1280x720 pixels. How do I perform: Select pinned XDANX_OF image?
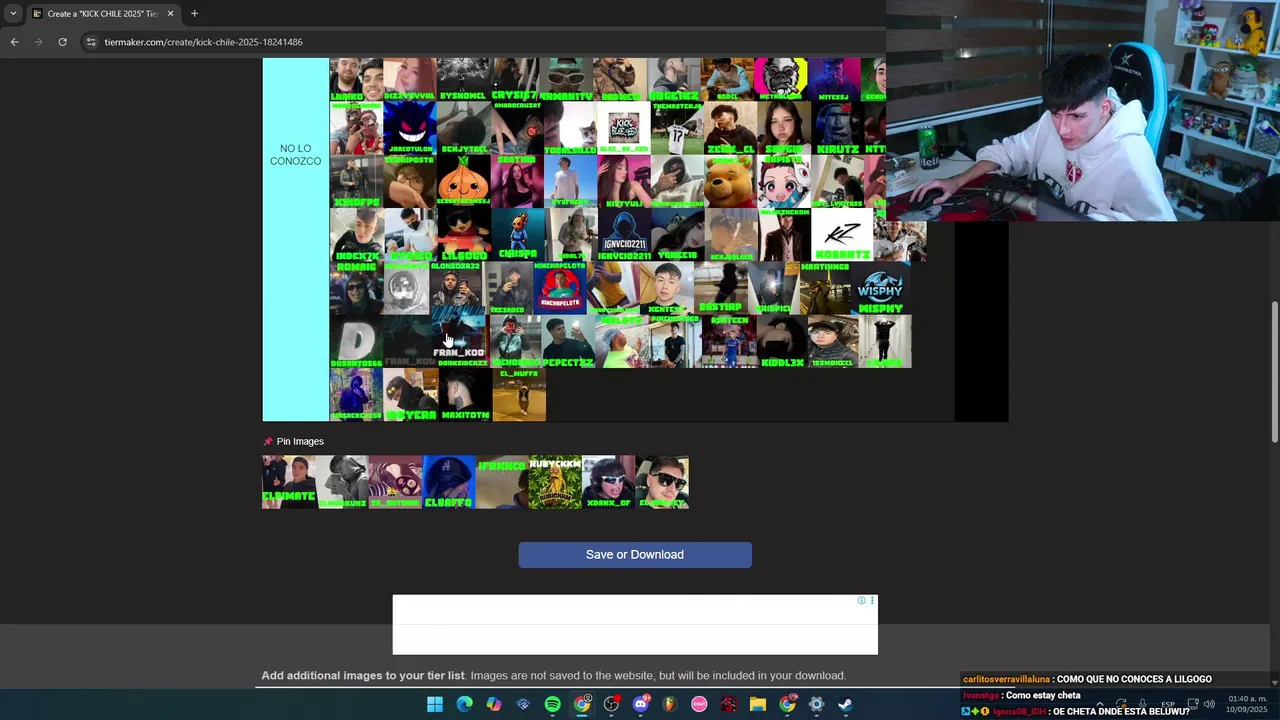[x=608, y=482]
